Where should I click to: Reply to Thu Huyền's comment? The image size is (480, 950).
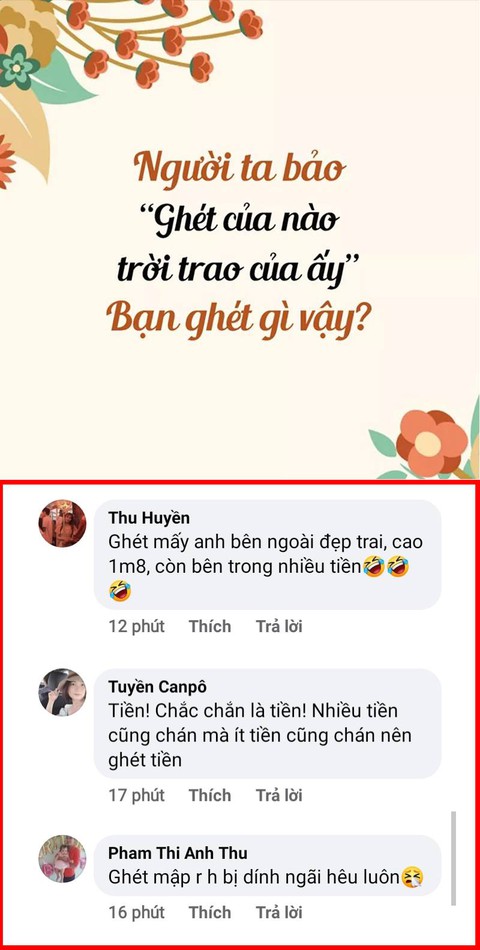coord(279,626)
